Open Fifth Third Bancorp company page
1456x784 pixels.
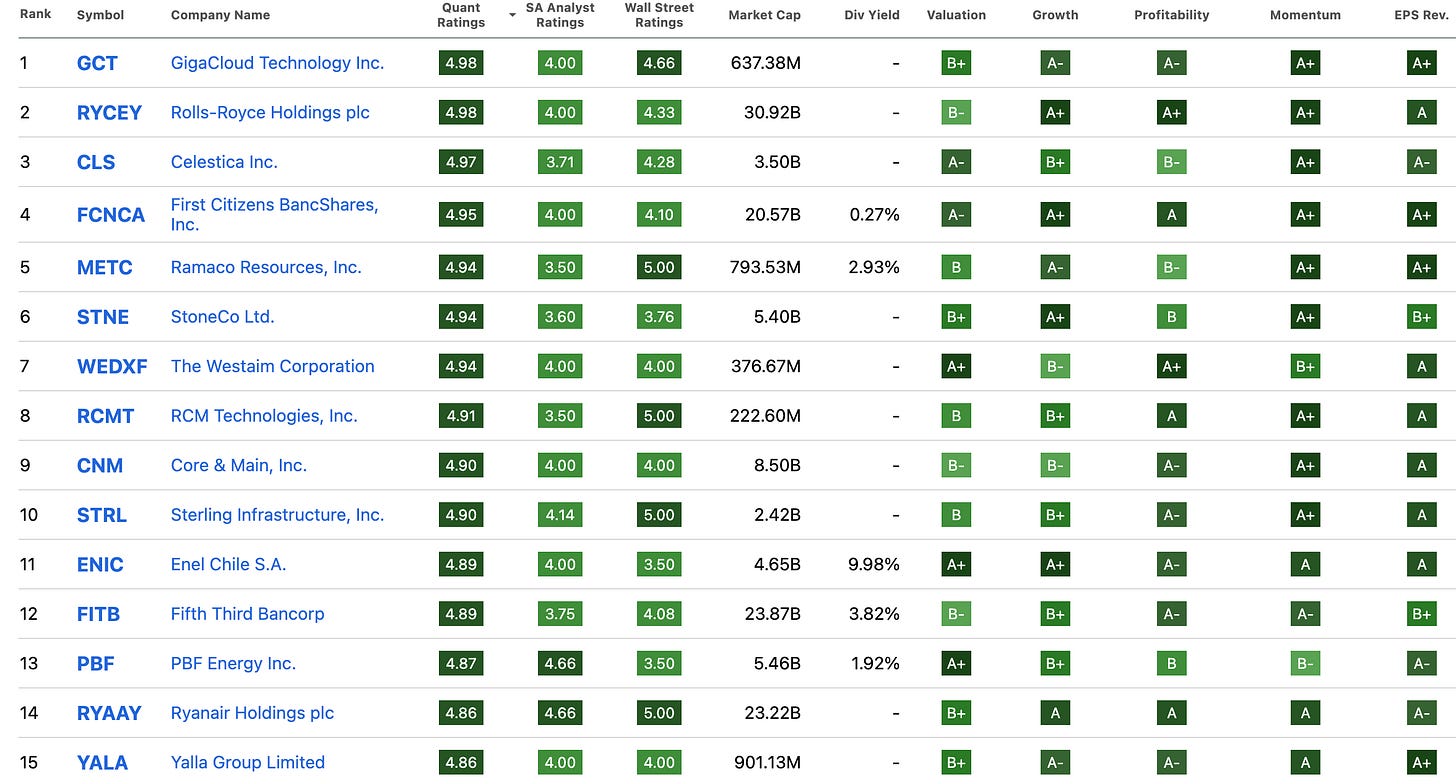(247, 614)
